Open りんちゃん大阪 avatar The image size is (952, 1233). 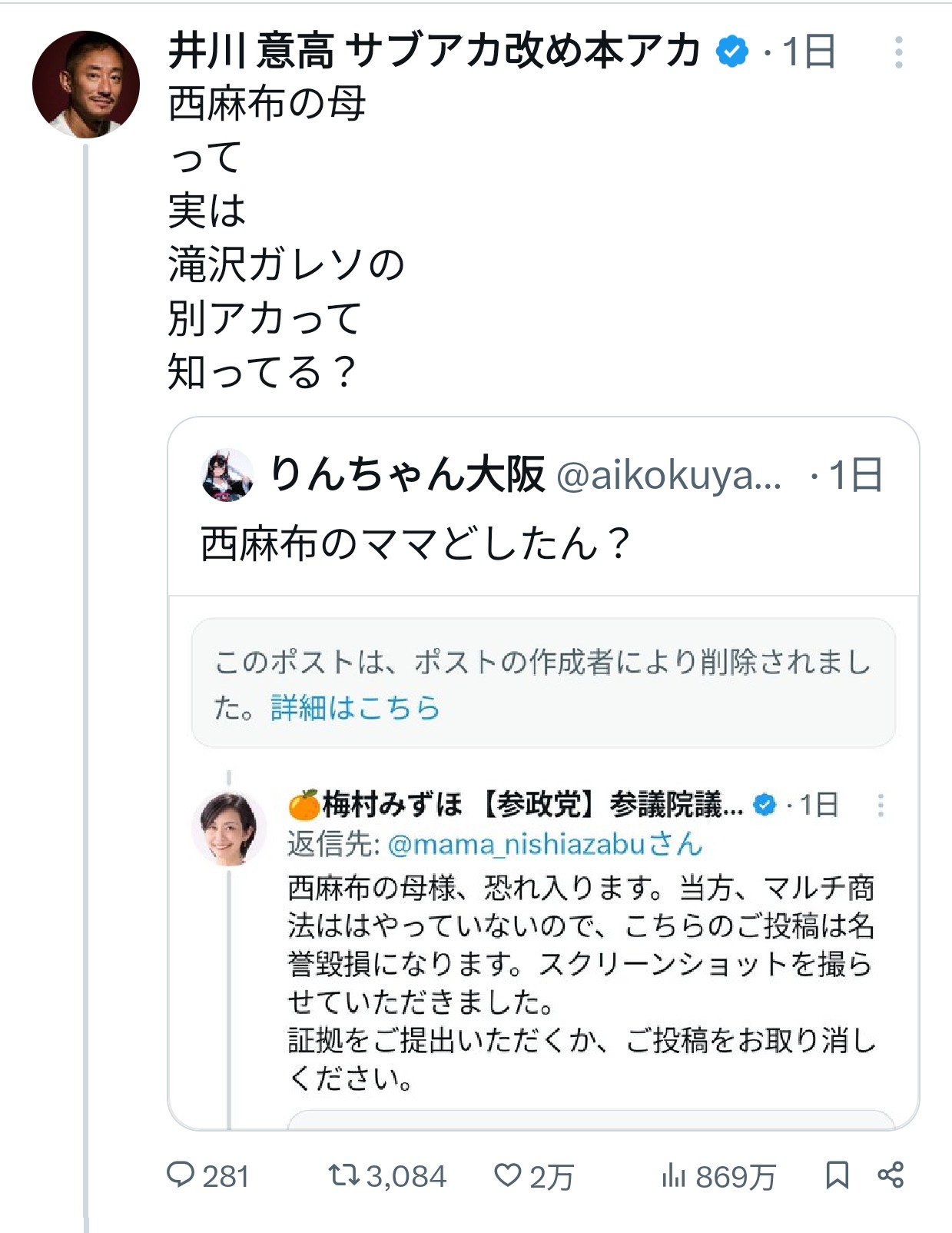227,475
